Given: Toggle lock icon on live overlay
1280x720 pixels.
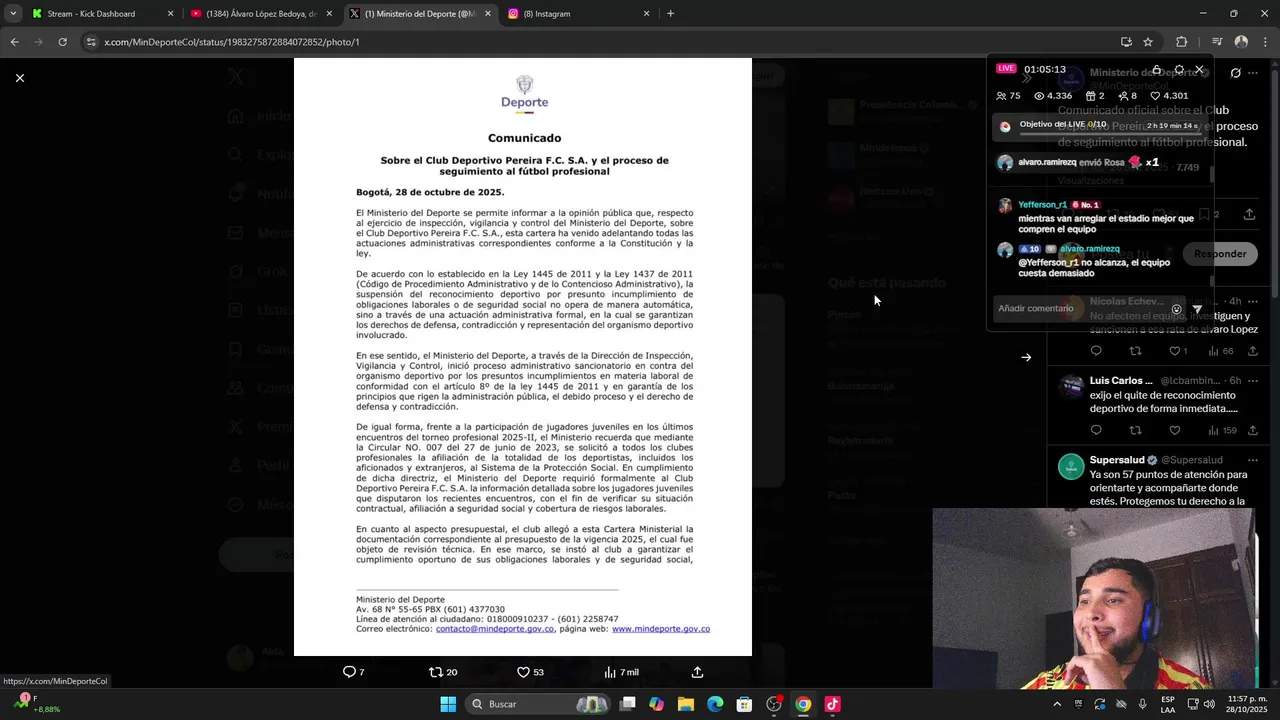Looking at the screenshot, I should [1157, 70].
